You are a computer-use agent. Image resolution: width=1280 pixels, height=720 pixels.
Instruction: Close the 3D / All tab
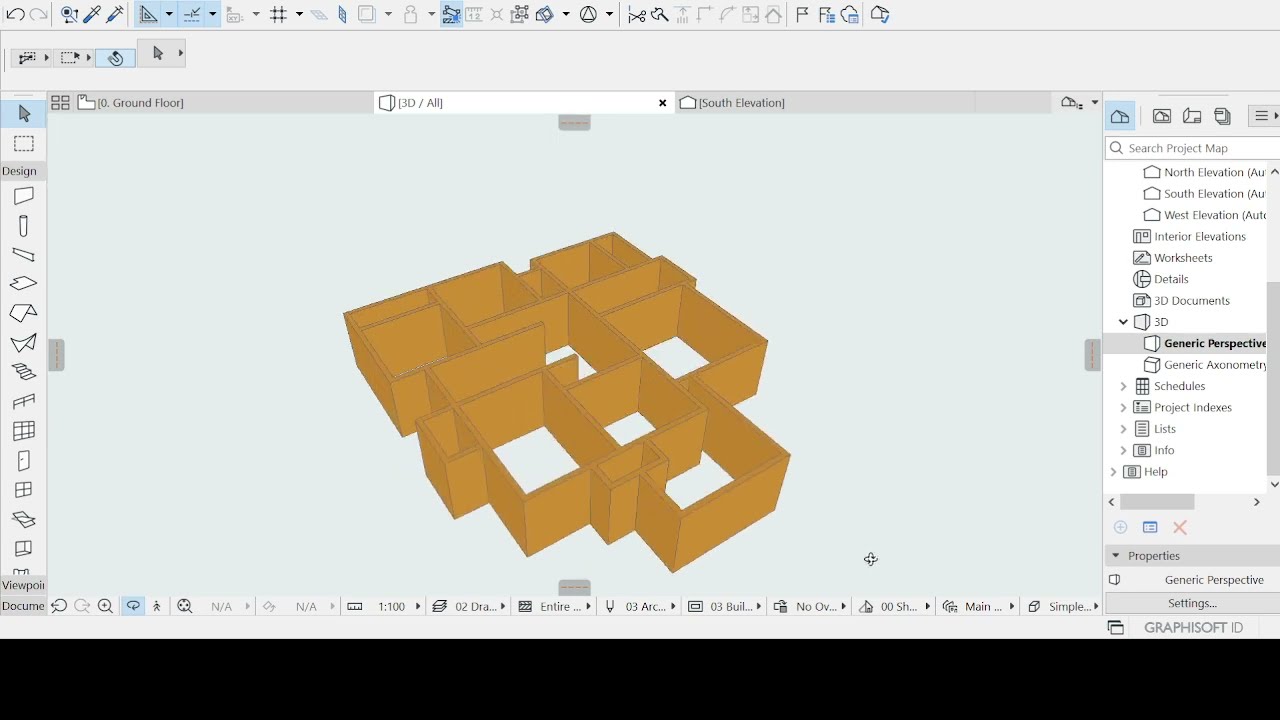pos(662,102)
